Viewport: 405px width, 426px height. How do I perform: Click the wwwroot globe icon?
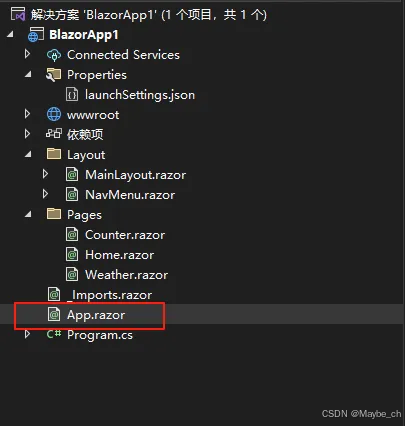click(54, 115)
